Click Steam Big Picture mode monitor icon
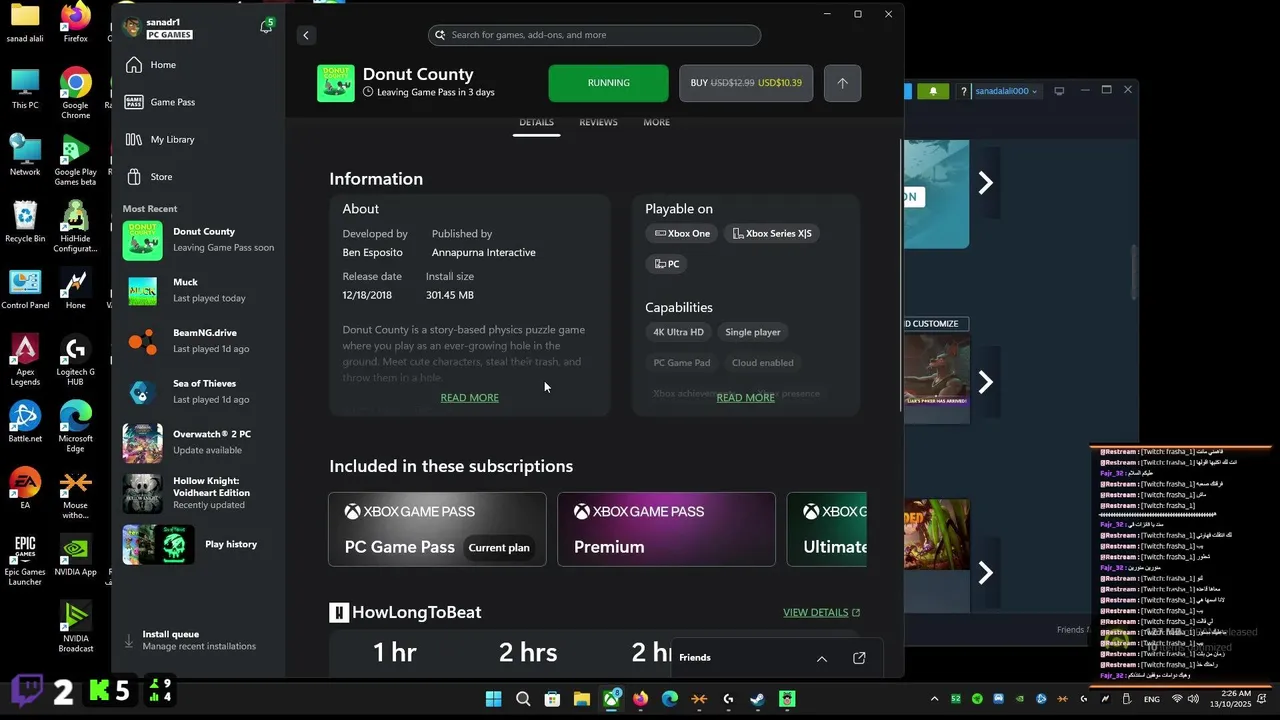This screenshot has height=720, width=1280. (1059, 91)
